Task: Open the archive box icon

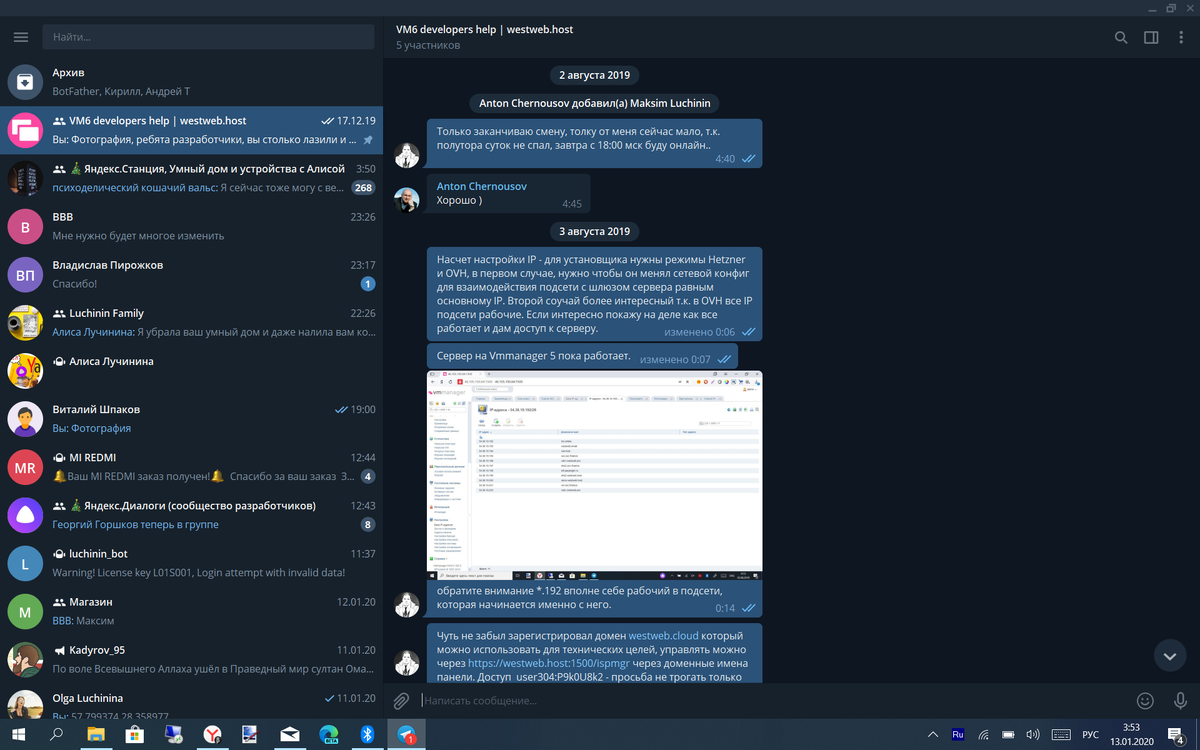Action: [24, 82]
